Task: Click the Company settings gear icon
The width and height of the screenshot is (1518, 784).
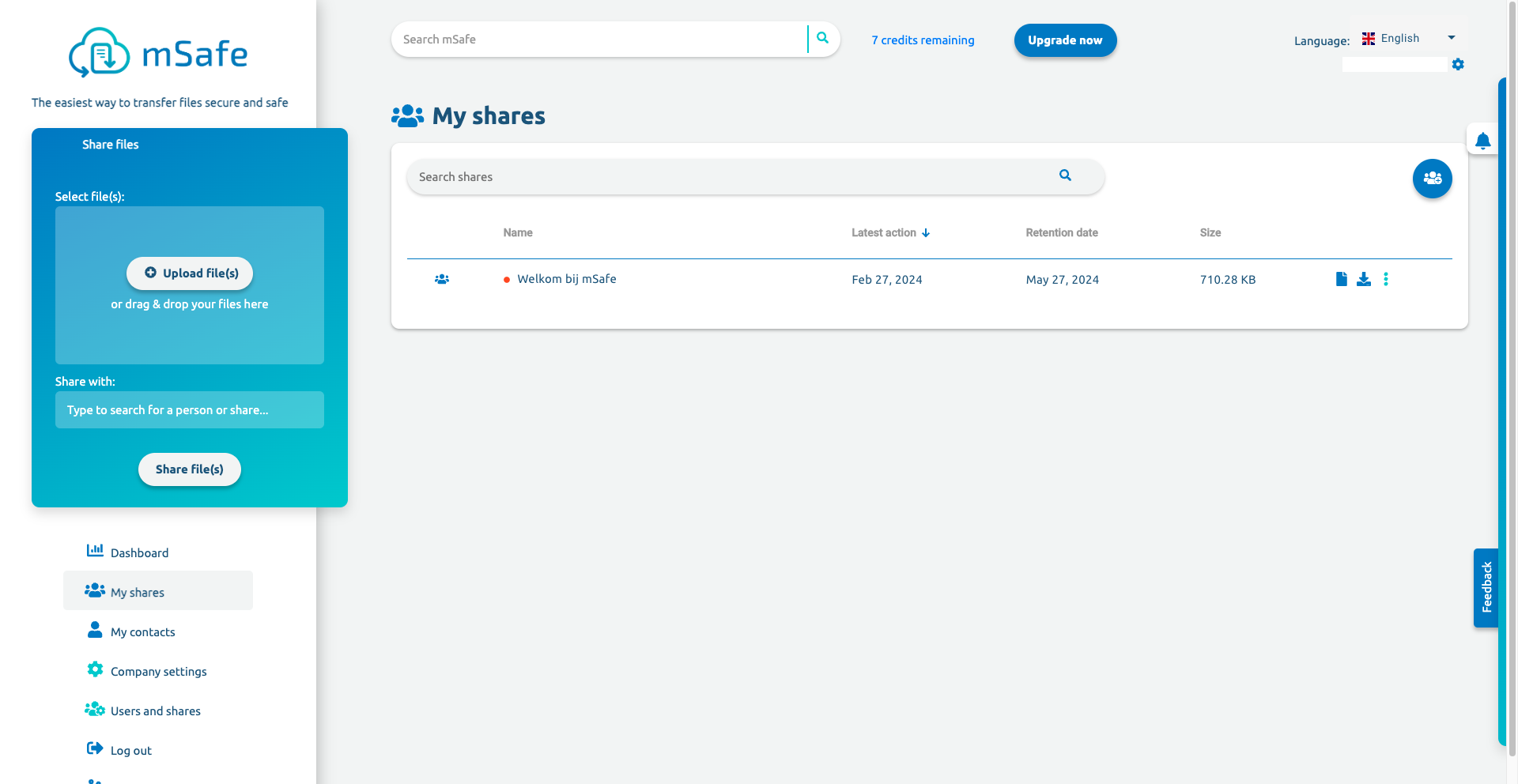Action: click(x=95, y=669)
